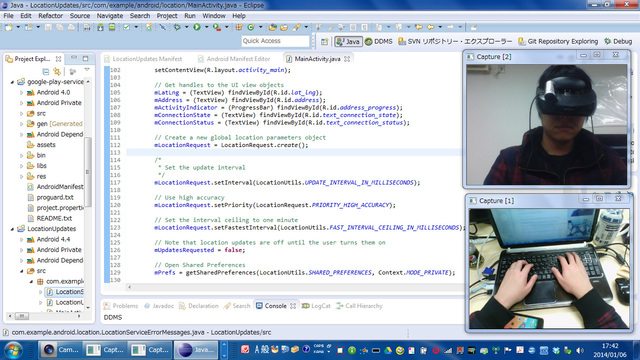Open dropdown next to New Java Class
This screenshot has height=360, width=640.
(260, 27)
